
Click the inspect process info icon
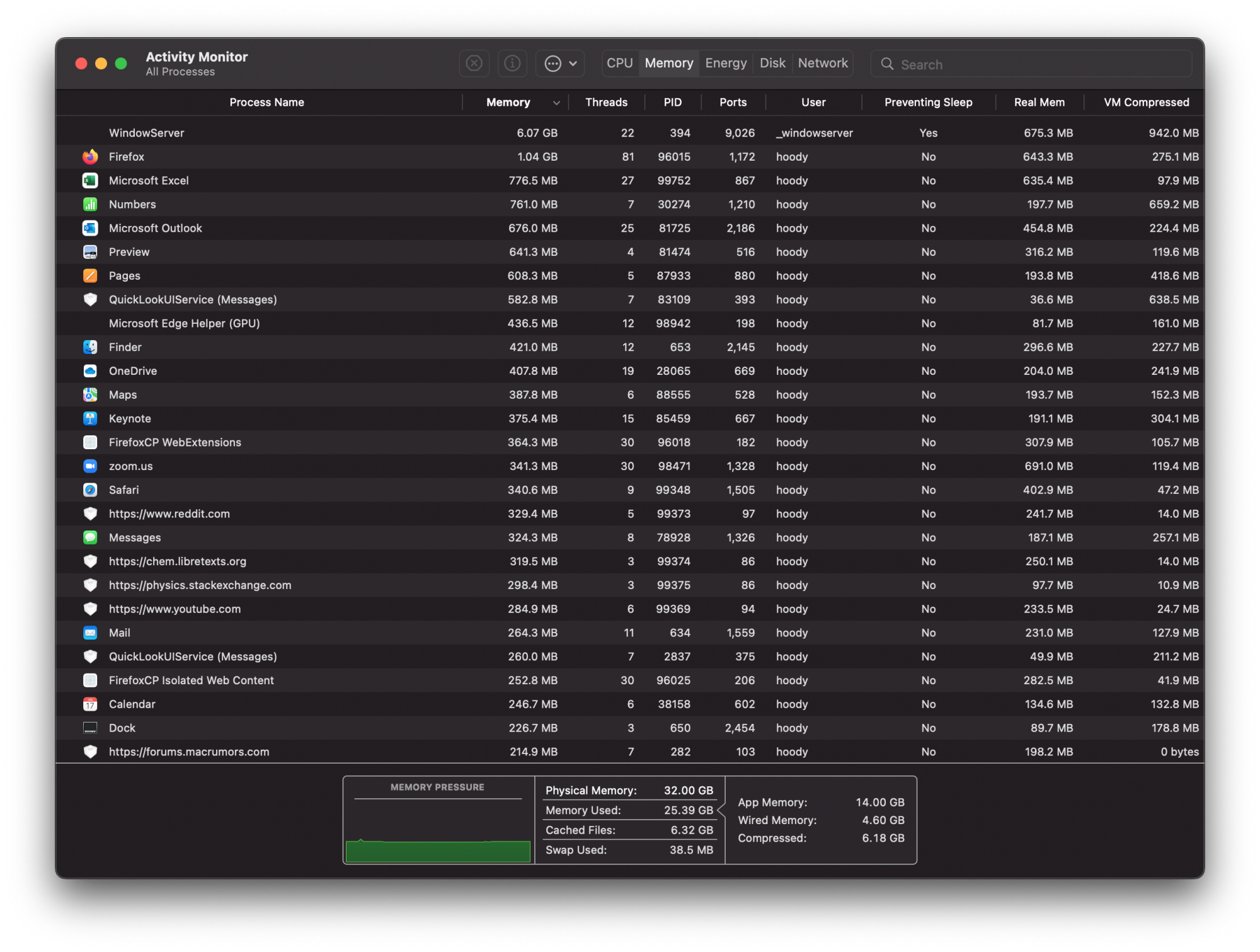(512, 64)
